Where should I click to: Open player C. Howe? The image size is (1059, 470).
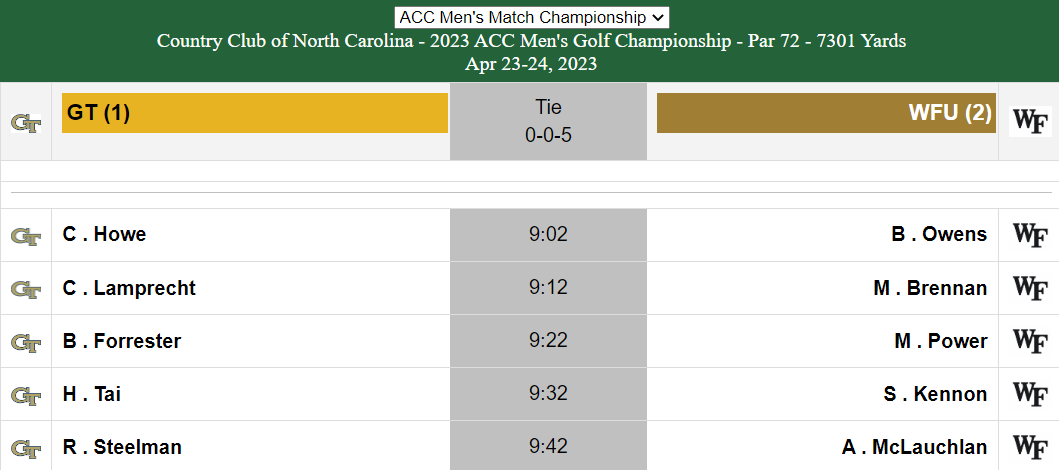105,234
